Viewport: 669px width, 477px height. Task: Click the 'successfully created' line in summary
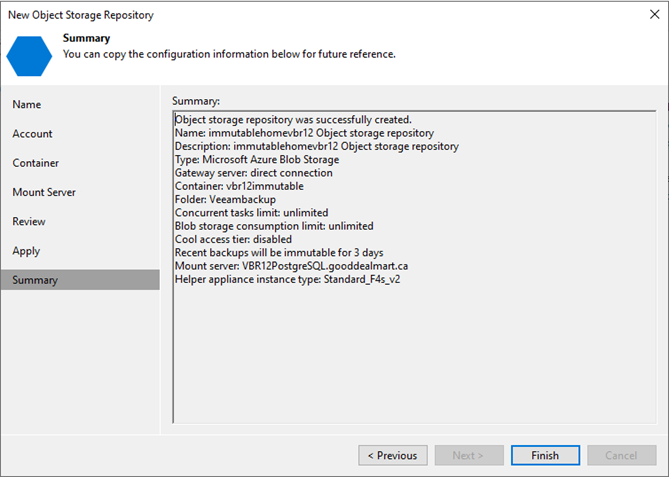click(x=294, y=119)
